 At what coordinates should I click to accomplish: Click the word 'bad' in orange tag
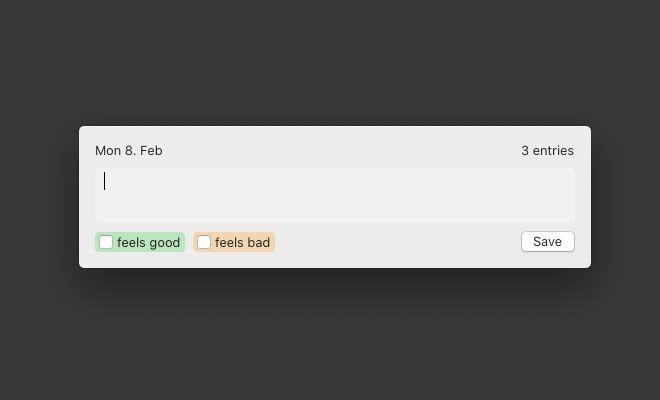pos(259,243)
